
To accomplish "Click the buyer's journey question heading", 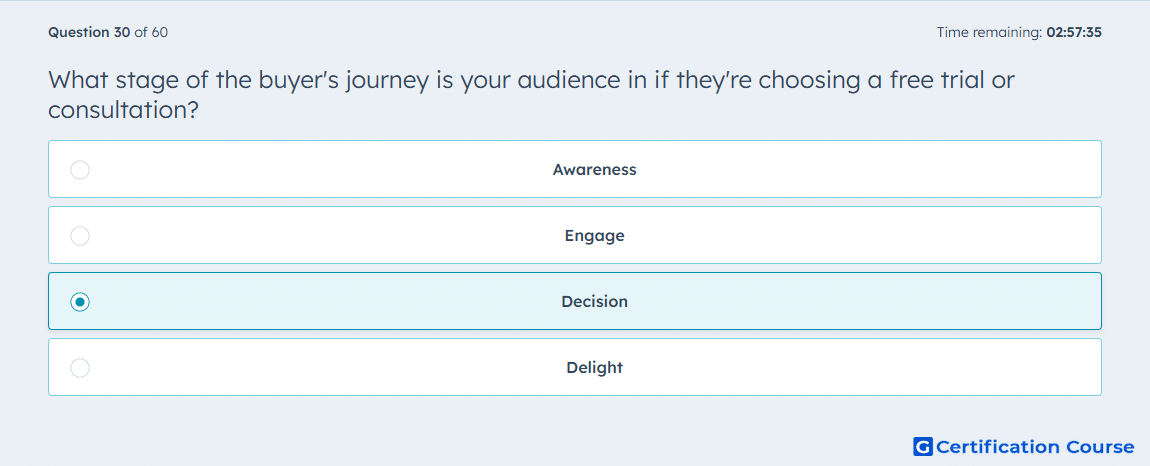I will tap(532, 95).
